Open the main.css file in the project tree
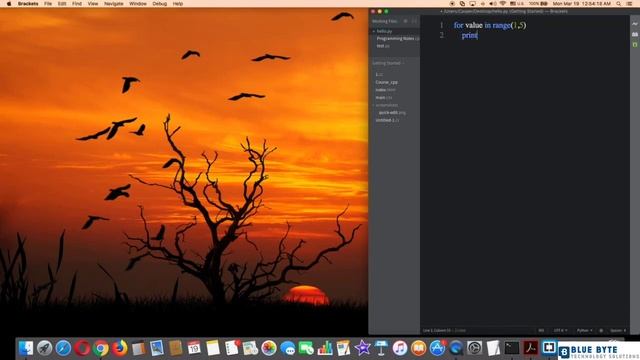Image resolution: width=640 pixels, height=360 pixels. (384, 97)
